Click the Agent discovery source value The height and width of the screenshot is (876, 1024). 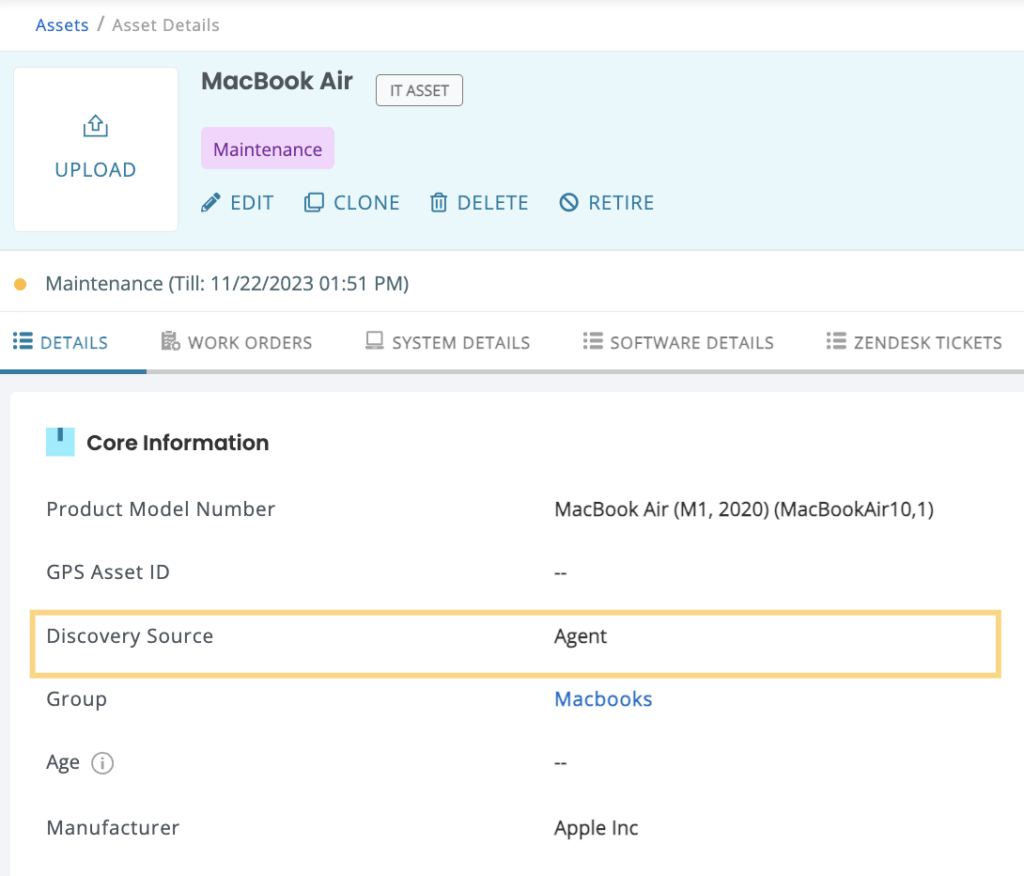coord(581,636)
